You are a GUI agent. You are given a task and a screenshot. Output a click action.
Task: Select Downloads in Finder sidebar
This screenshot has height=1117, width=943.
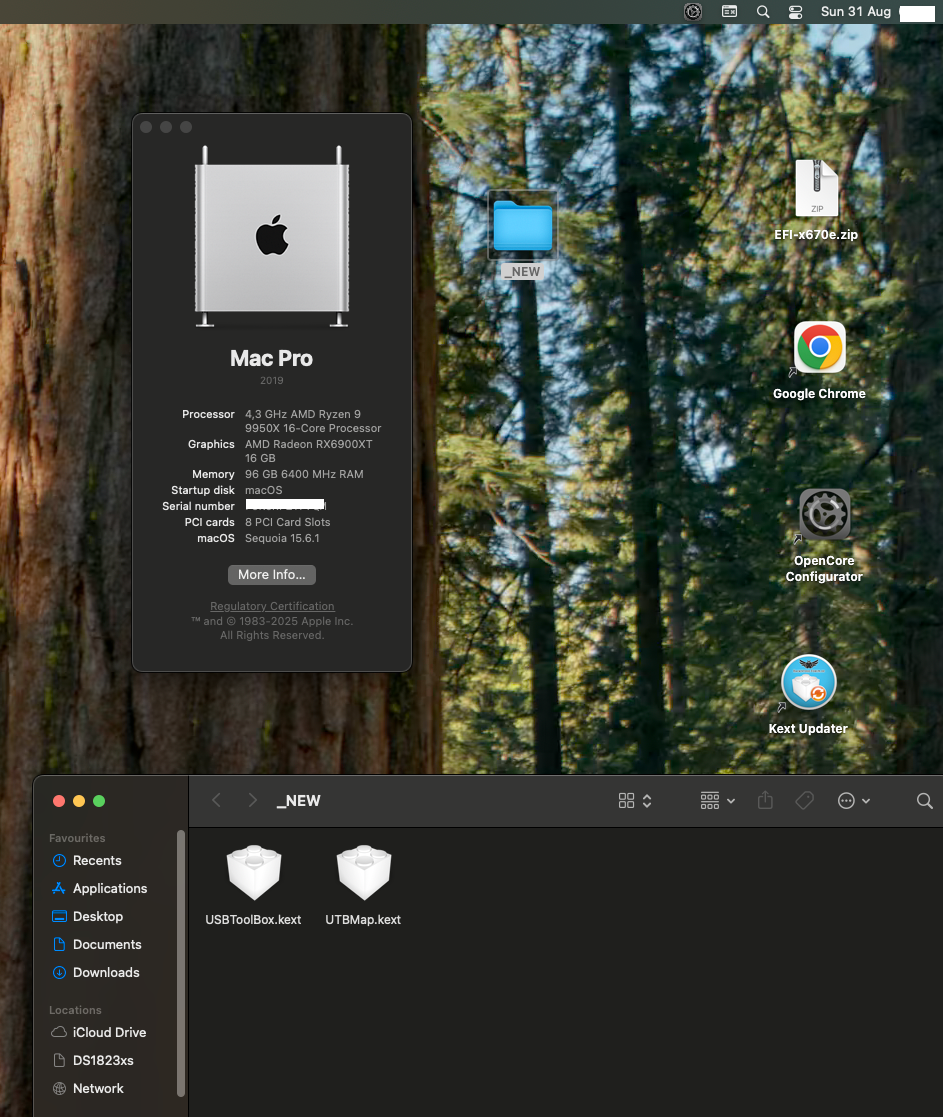106,972
